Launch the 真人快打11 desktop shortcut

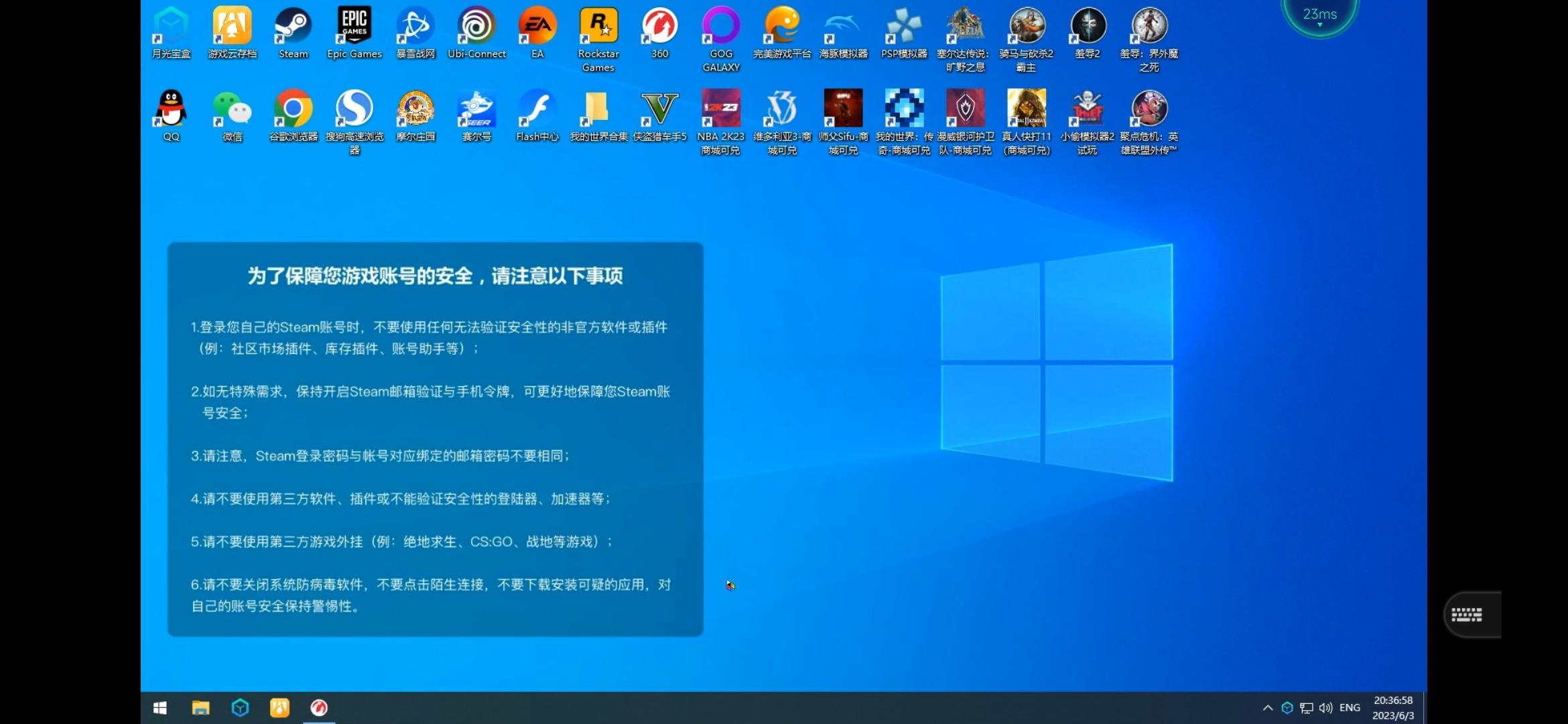point(1026,123)
